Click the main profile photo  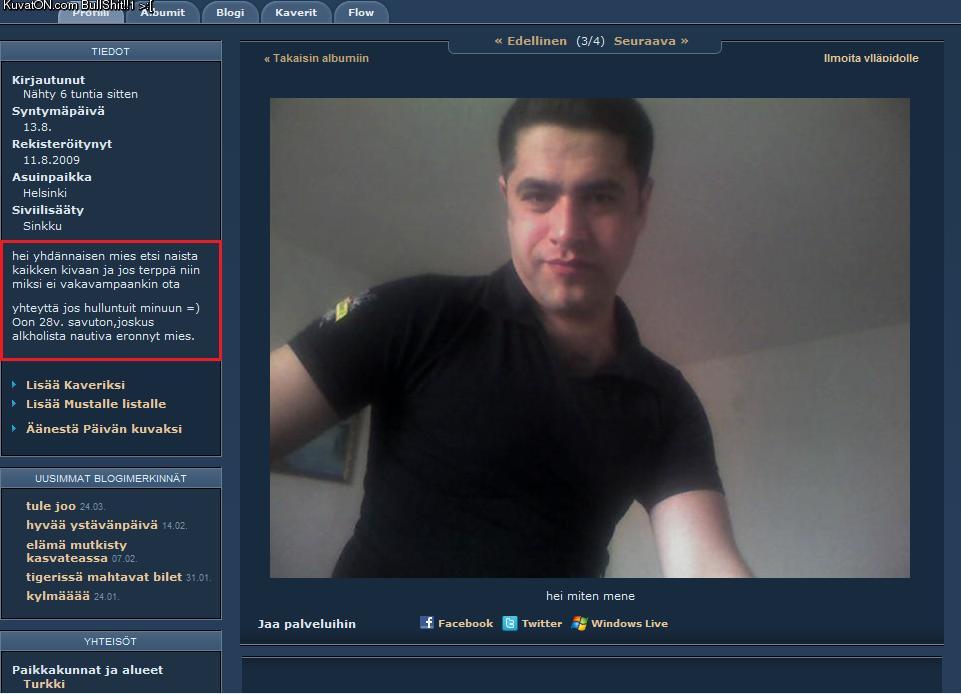(590, 338)
